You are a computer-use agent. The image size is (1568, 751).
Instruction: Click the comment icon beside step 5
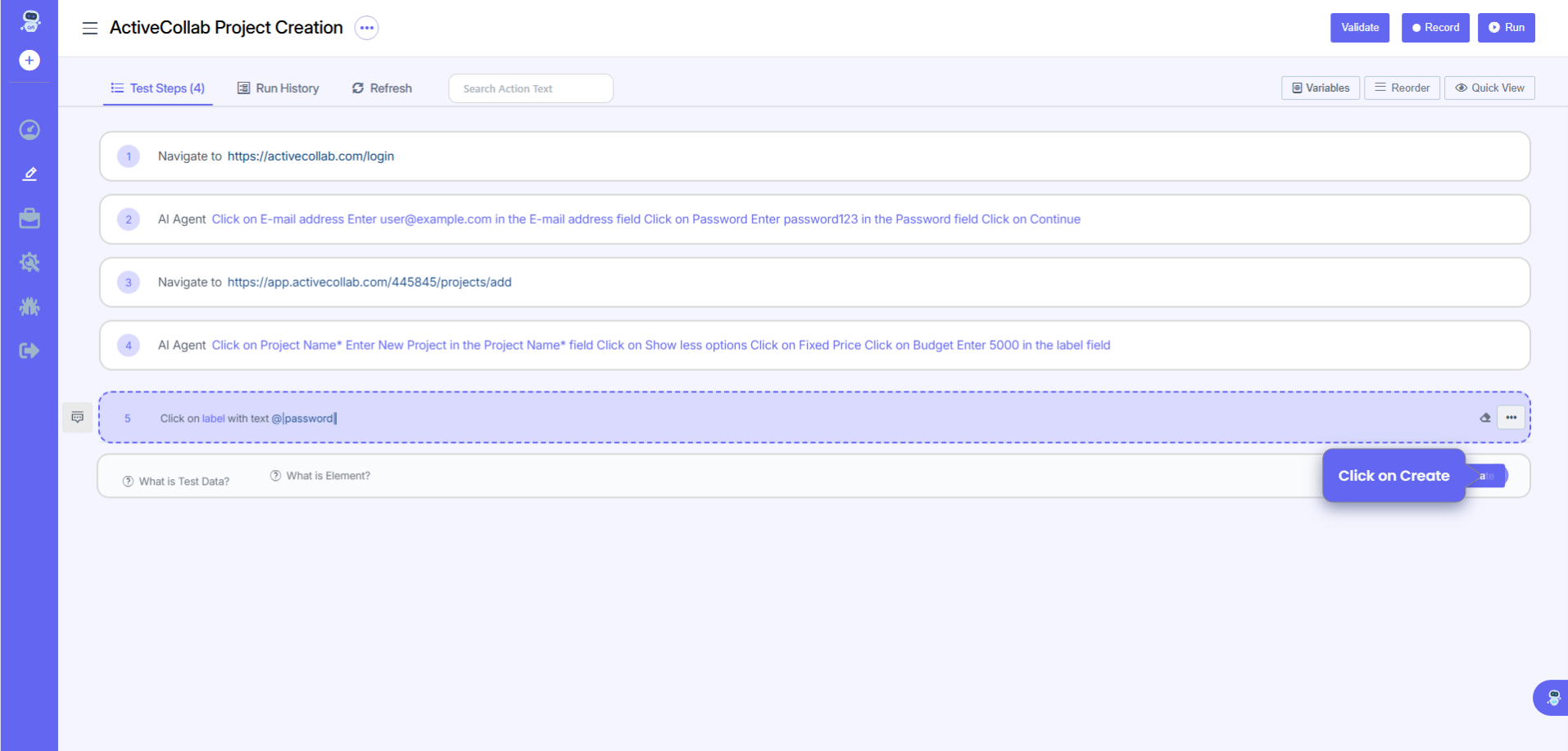[x=78, y=418]
